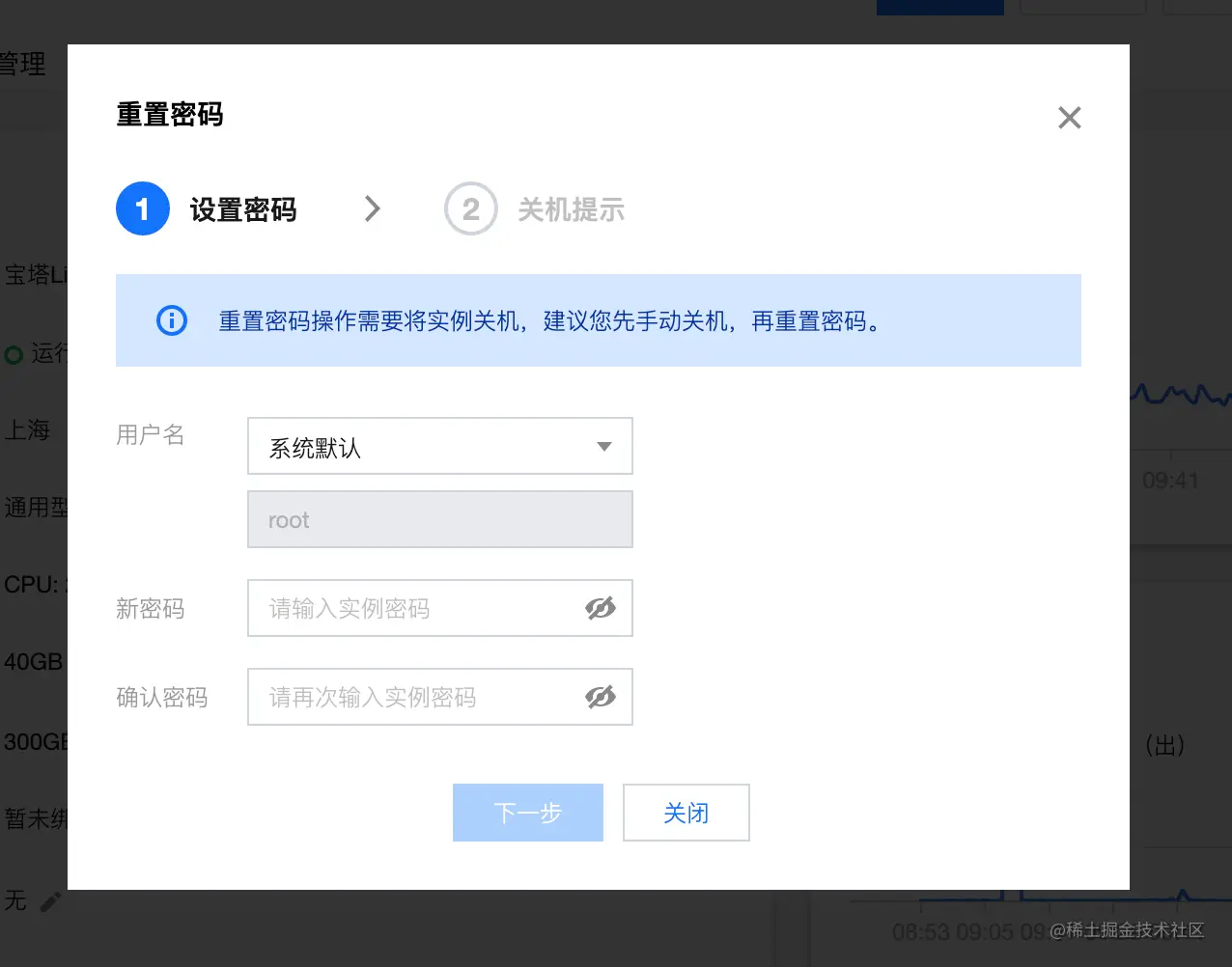The width and height of the screenshot is (1232, 967).
Task: Select step 2 关机提示 circle
Action: (470, 208)
